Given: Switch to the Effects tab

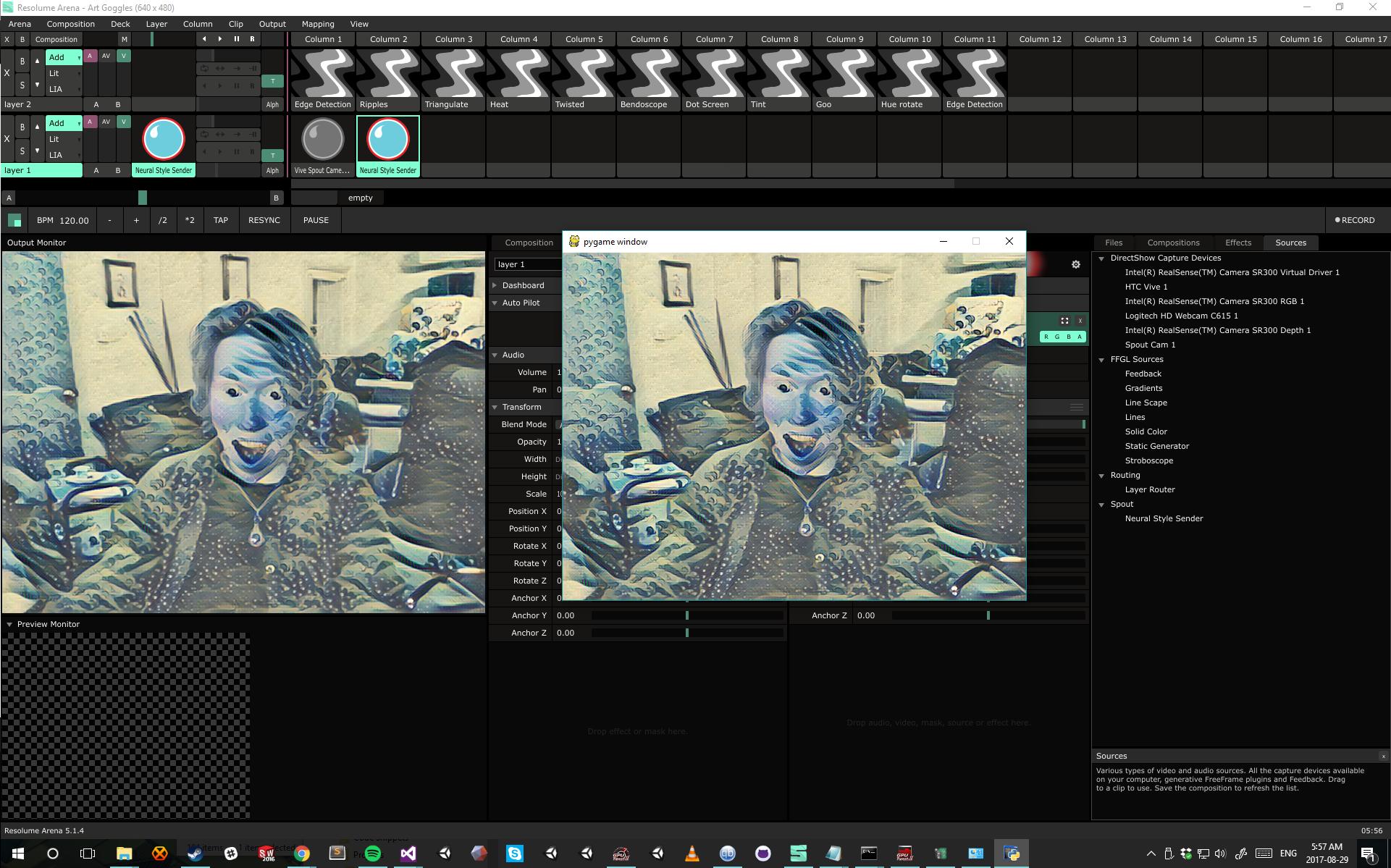Looking at the screenshot, I should pos(1237,243).
